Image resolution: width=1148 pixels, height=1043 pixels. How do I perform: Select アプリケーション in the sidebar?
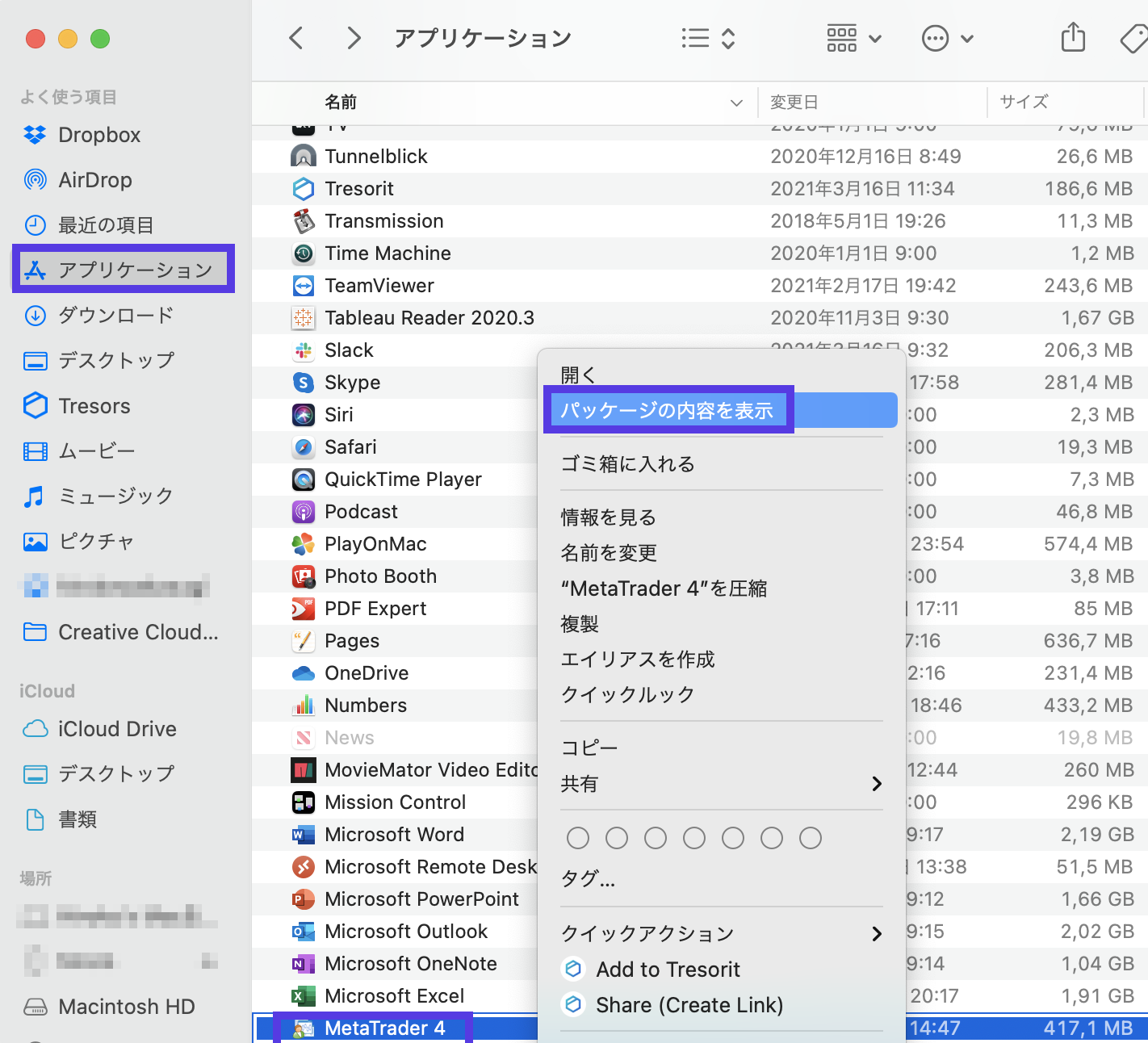[124, 270]
